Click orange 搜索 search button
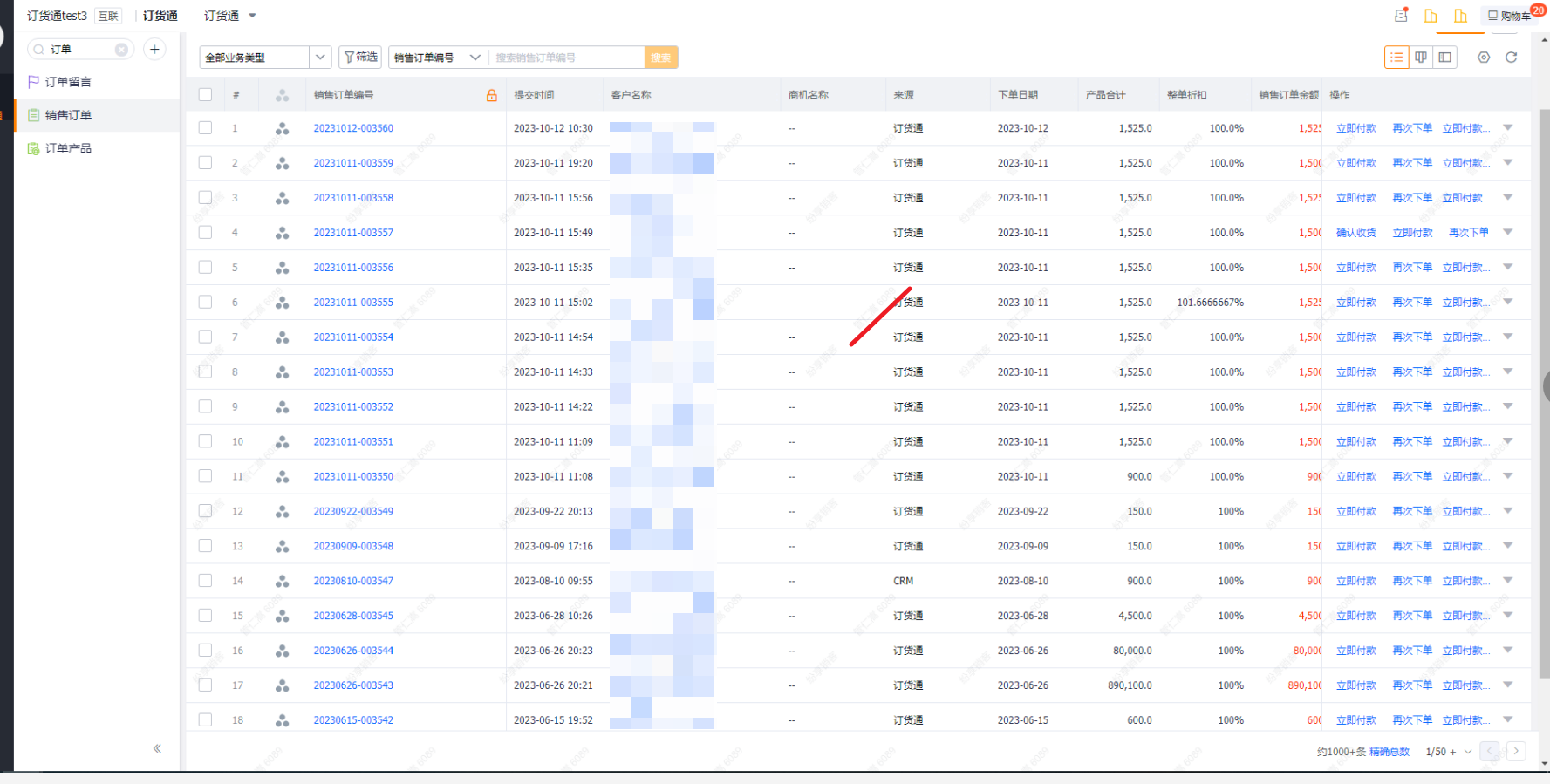The width and height of the screenshot is (1550, 784). (661, 58)
